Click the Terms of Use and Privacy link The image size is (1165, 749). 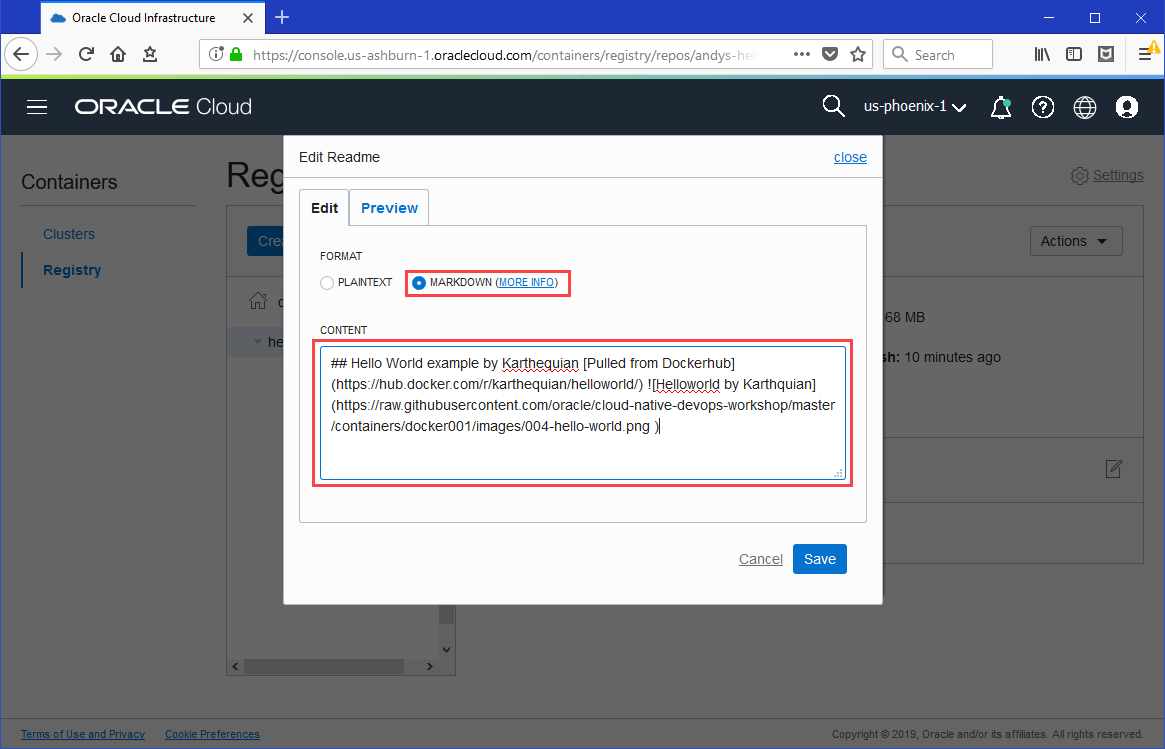coord(82,734)
